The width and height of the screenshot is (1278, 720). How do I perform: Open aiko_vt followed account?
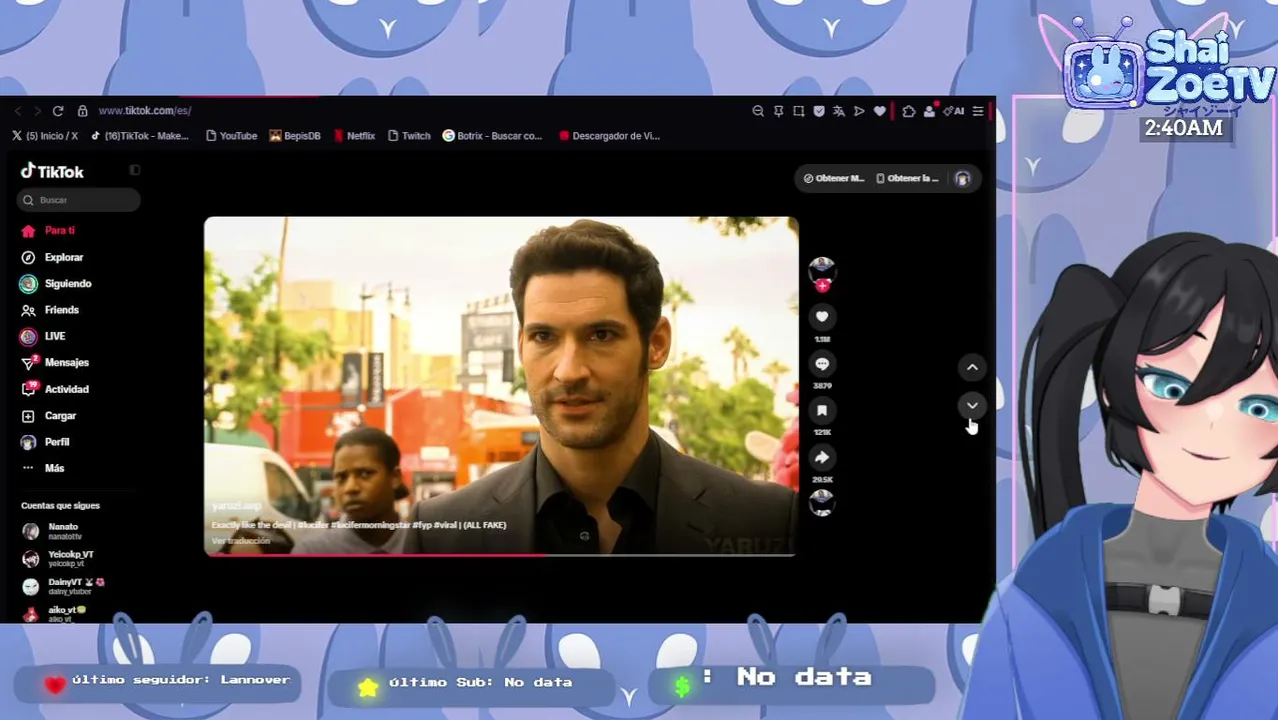[54, 613]
